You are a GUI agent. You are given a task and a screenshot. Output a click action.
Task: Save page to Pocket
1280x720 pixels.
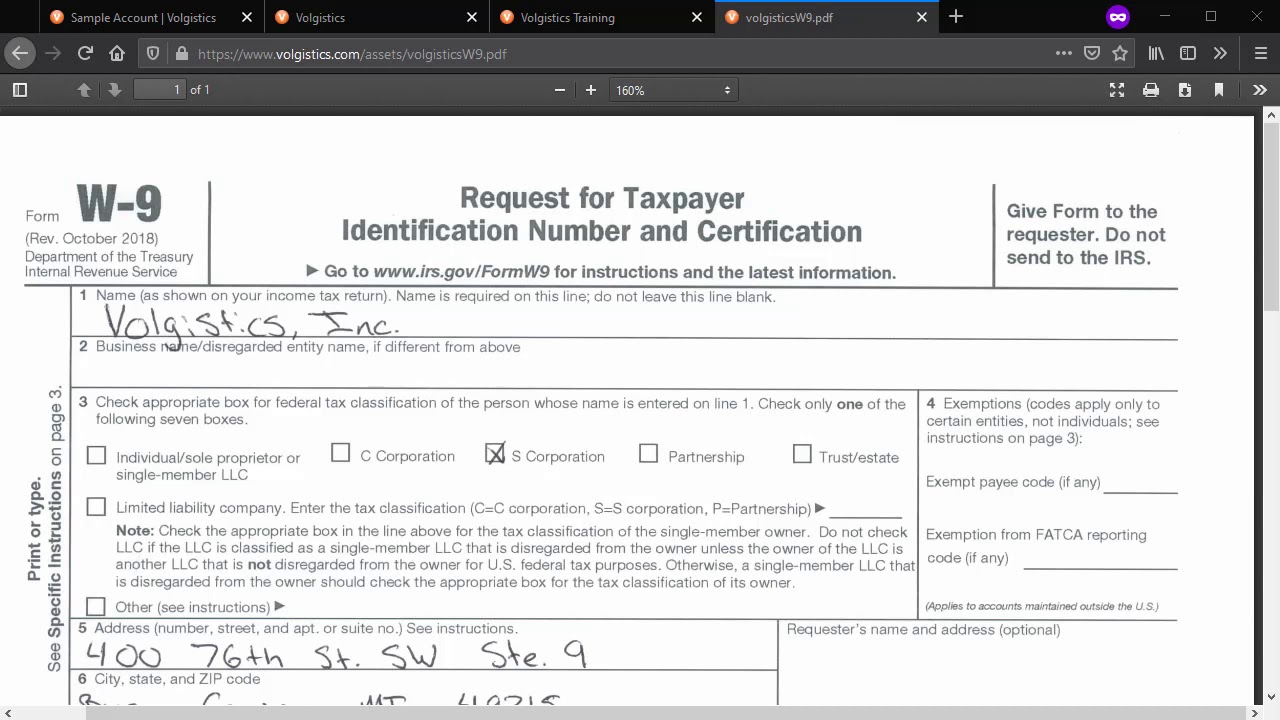point(1092,54)
